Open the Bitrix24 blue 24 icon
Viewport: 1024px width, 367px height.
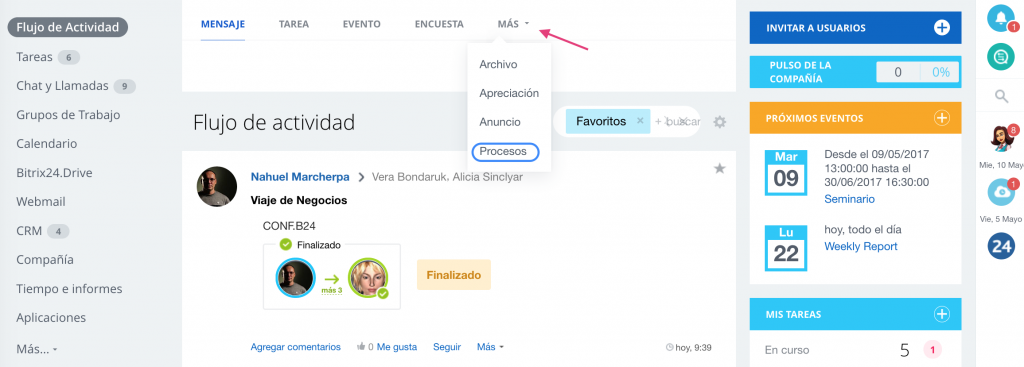pos(1000,246)
